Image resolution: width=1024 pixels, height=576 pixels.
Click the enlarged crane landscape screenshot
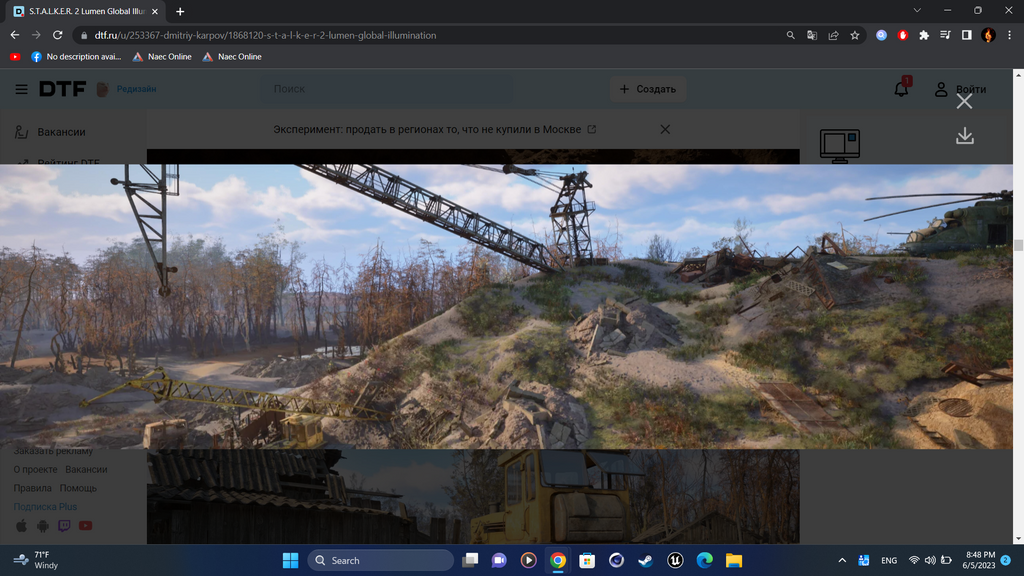(506, 306)
